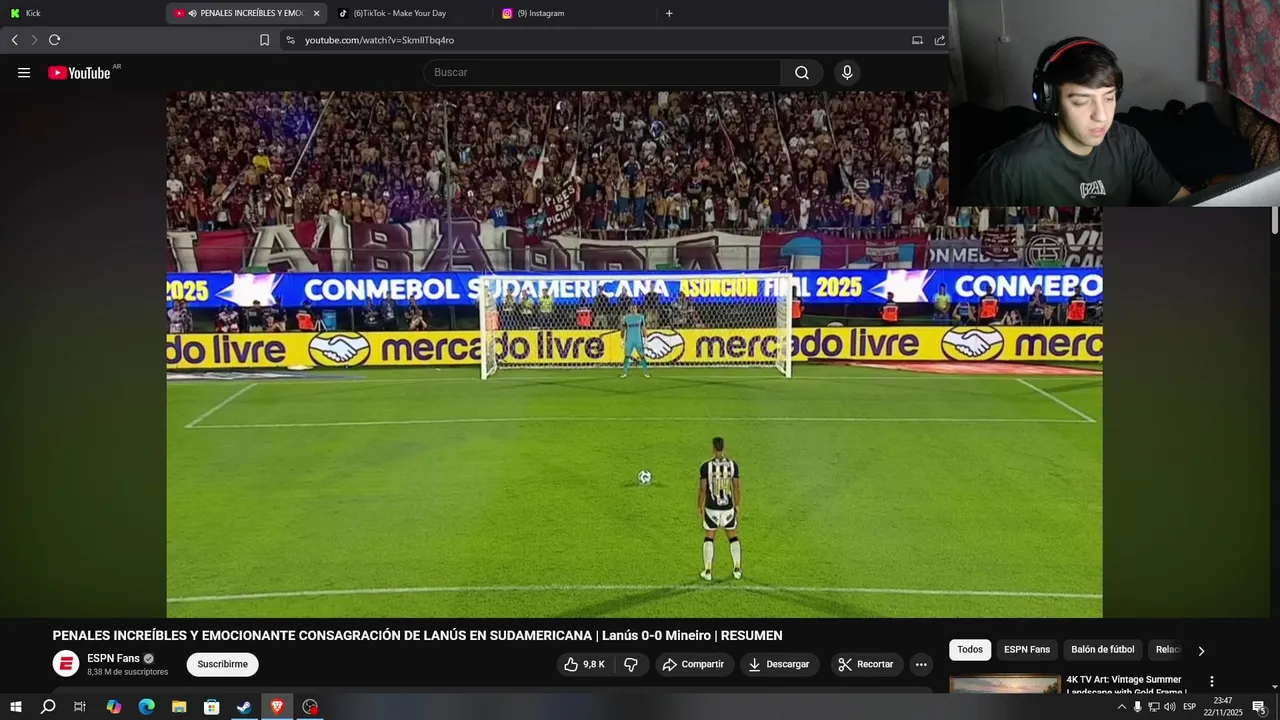Show more category chips with right chevron
The width and height of the screenshot is (1280, 720).
[x=1201, y=650]
